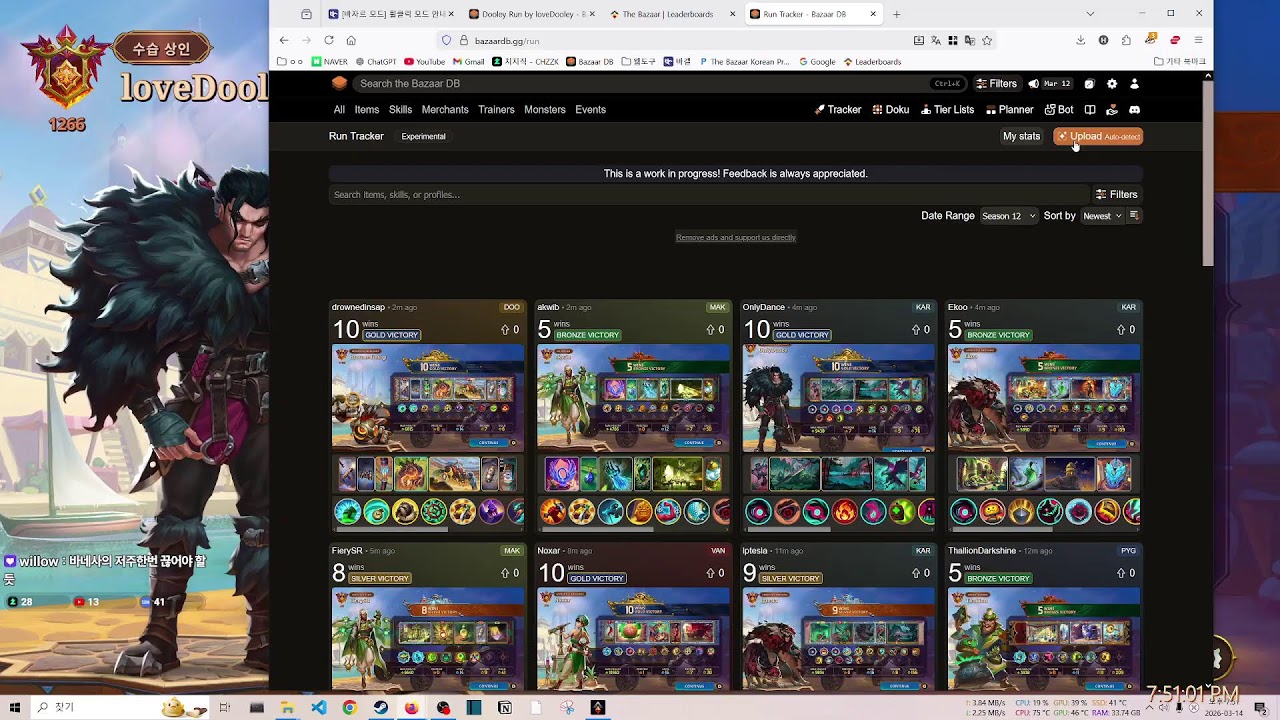Open the ThallionDarkshine profile name
The image size is (1280, 720).
982,551
